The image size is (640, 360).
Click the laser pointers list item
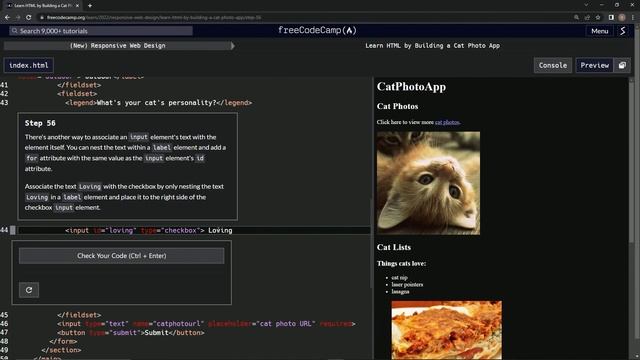click(407, 284)
